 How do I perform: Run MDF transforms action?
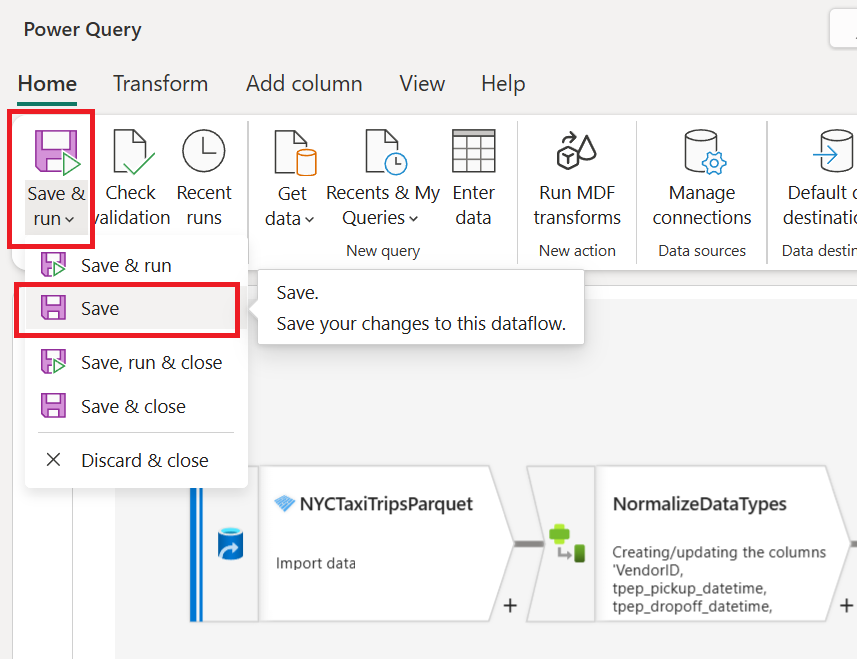577,178
